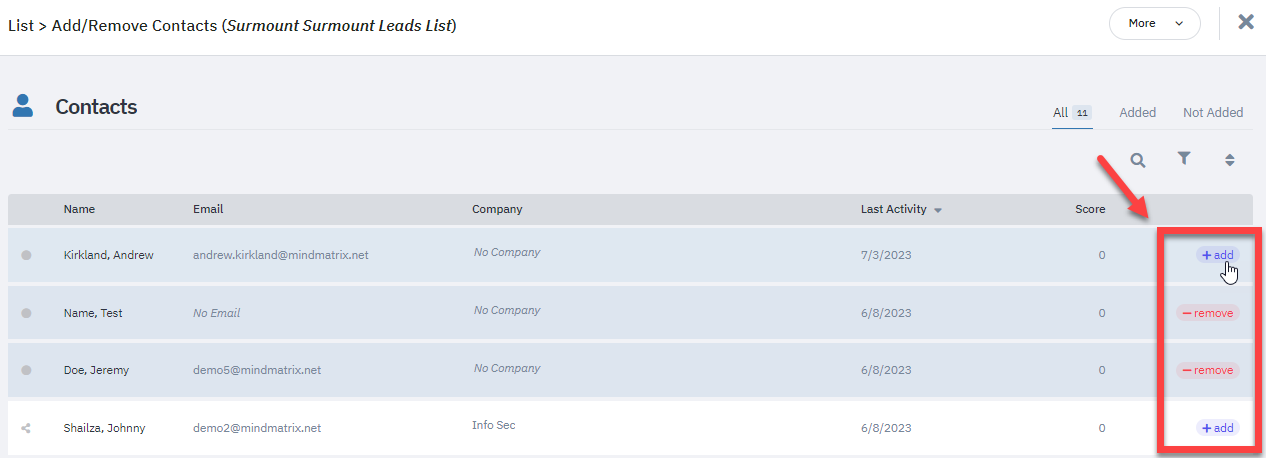
Task: Click status dot for Doe, Jeremy
Action: (26, 370)
